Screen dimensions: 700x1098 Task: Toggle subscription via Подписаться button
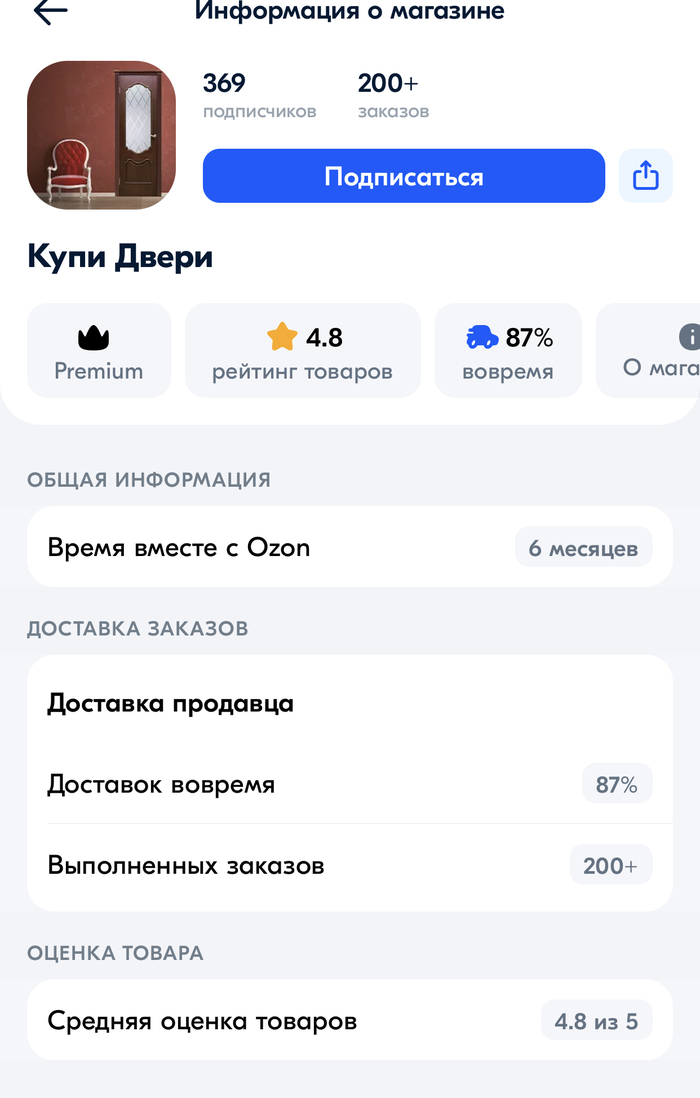point(403,175)
